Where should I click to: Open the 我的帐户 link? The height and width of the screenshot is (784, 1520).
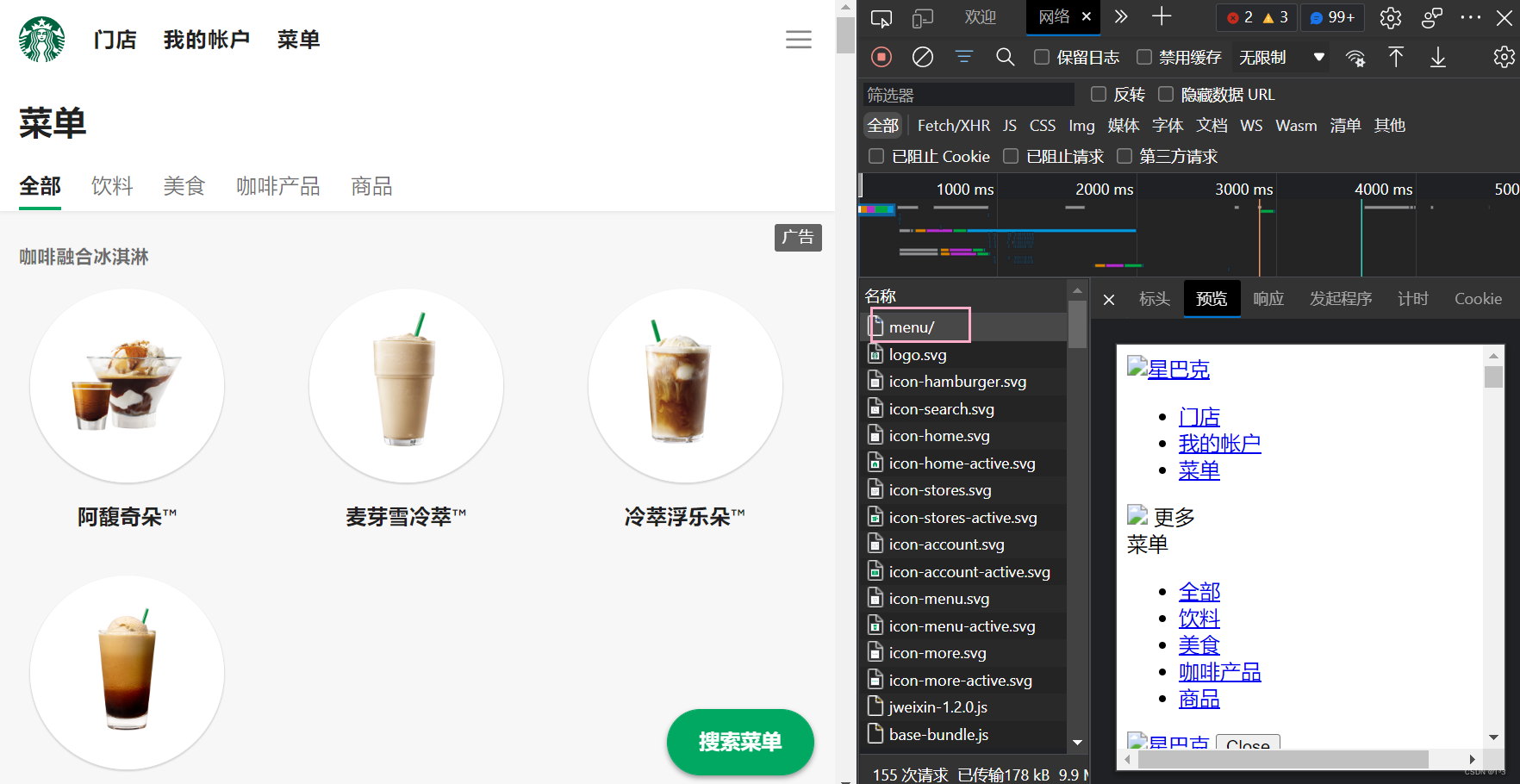coord(207,39)
